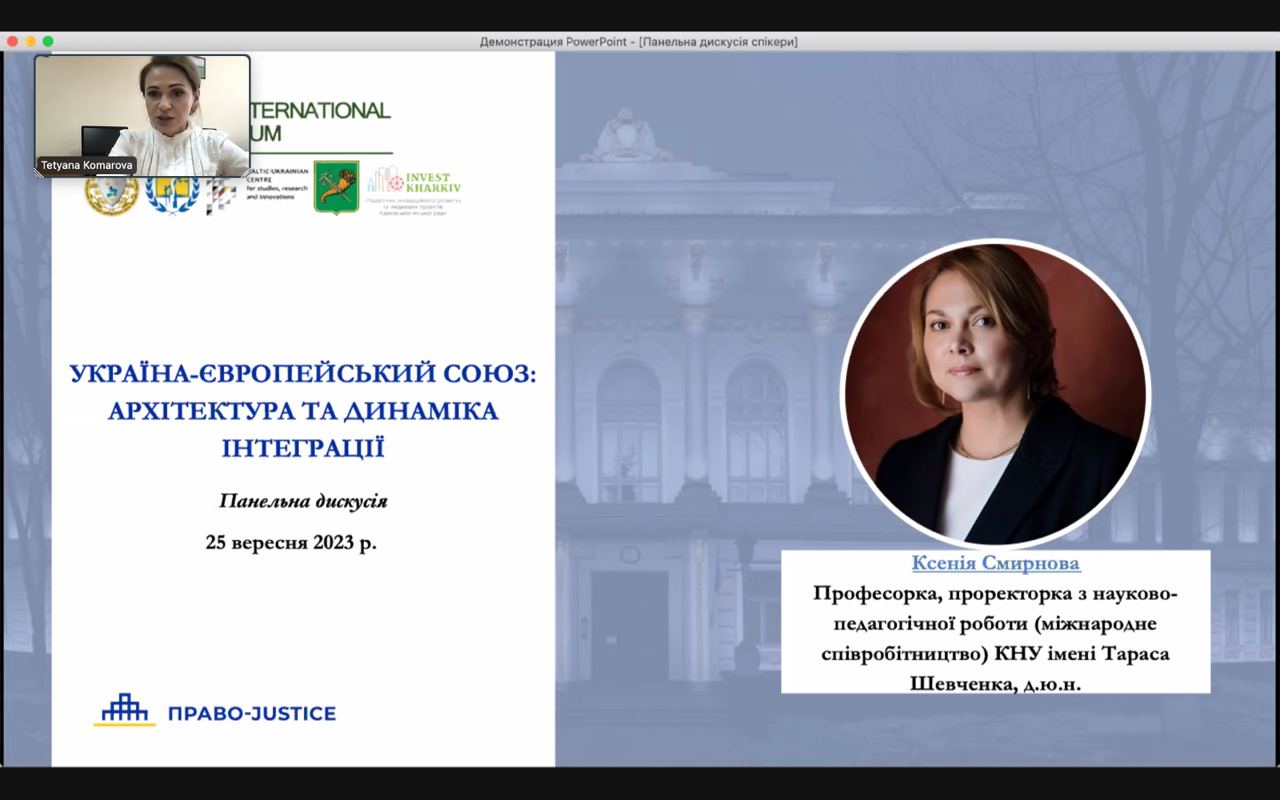Click the green zoom window button
This screenshot has height=800, width=1280.
pos(48,41)
